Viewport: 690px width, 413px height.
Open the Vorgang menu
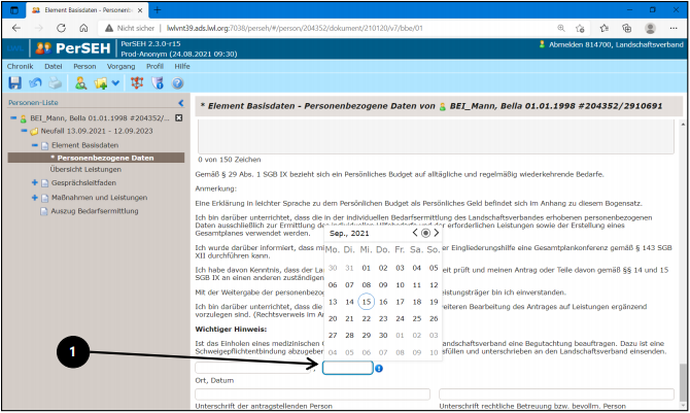(x=121, y=66)
